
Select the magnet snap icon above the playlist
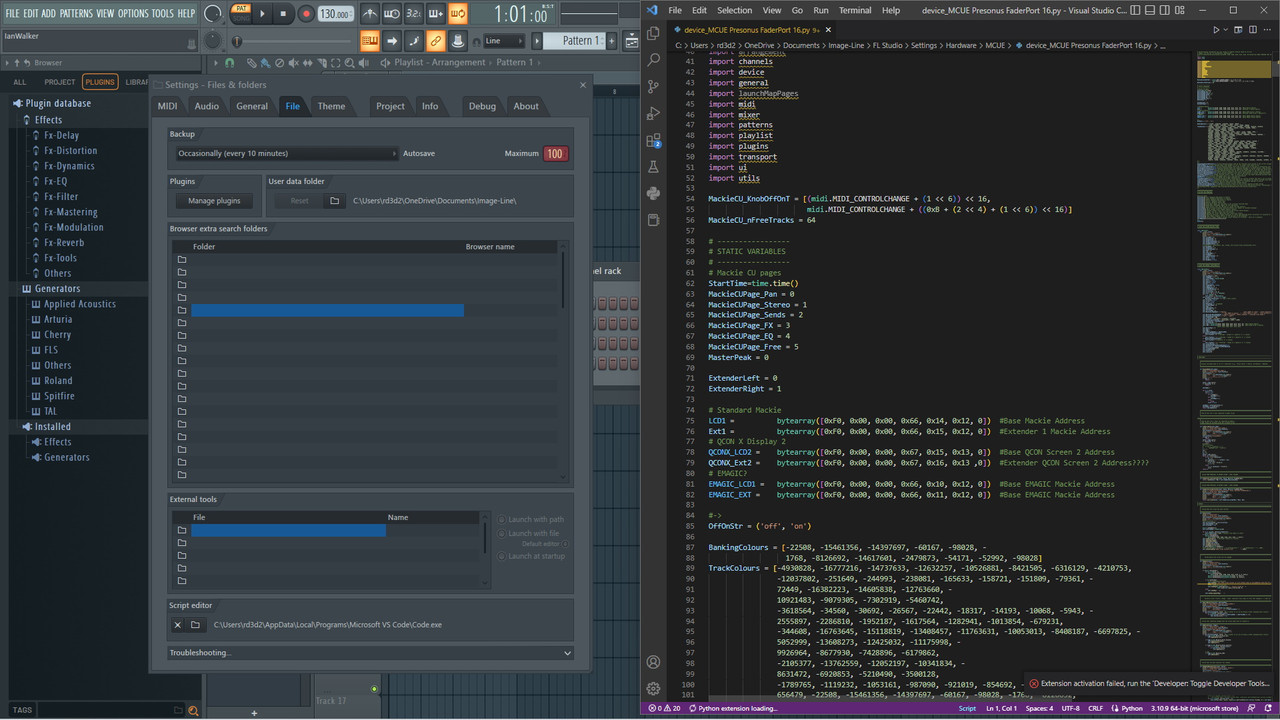pos(230,61)
